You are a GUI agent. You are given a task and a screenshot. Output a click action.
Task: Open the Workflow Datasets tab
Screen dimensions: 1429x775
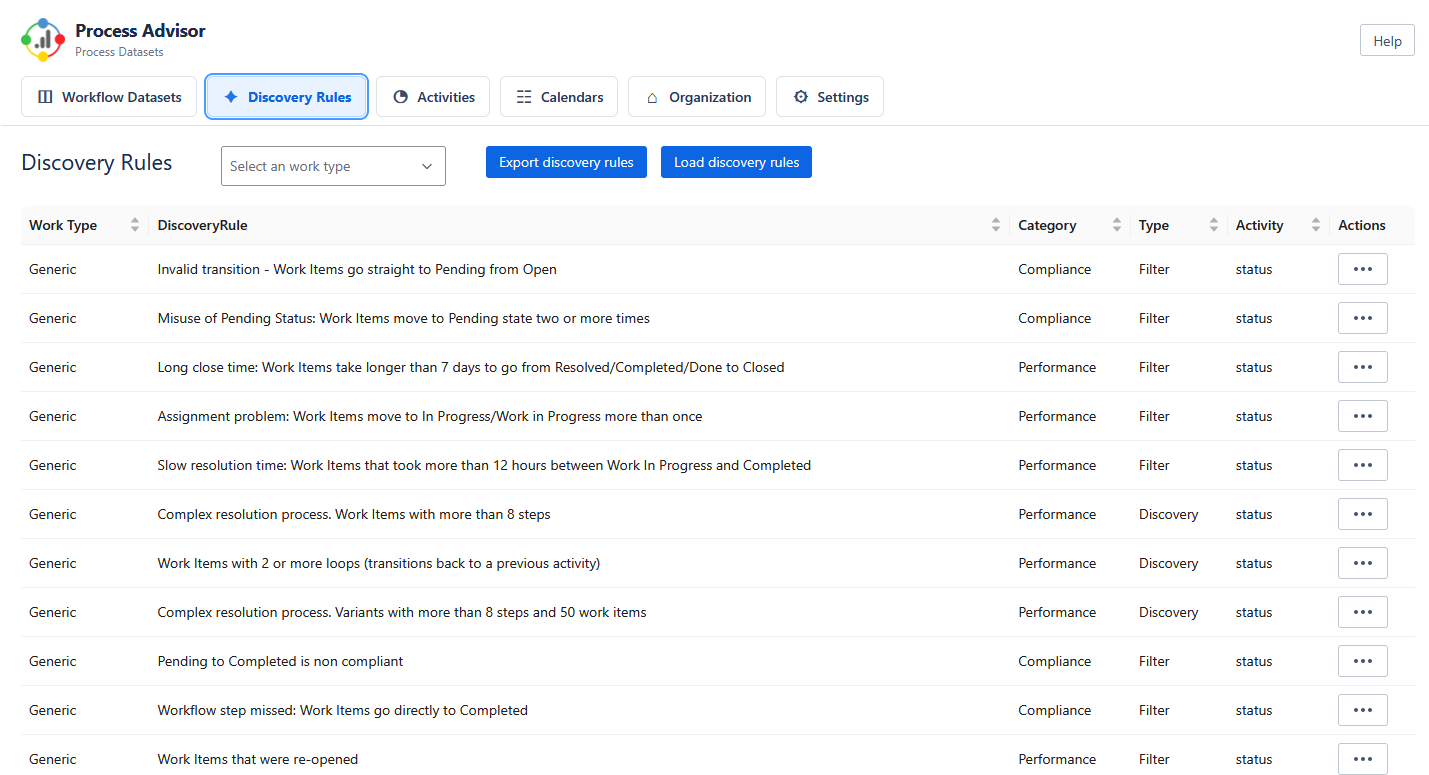click(109, 97)
